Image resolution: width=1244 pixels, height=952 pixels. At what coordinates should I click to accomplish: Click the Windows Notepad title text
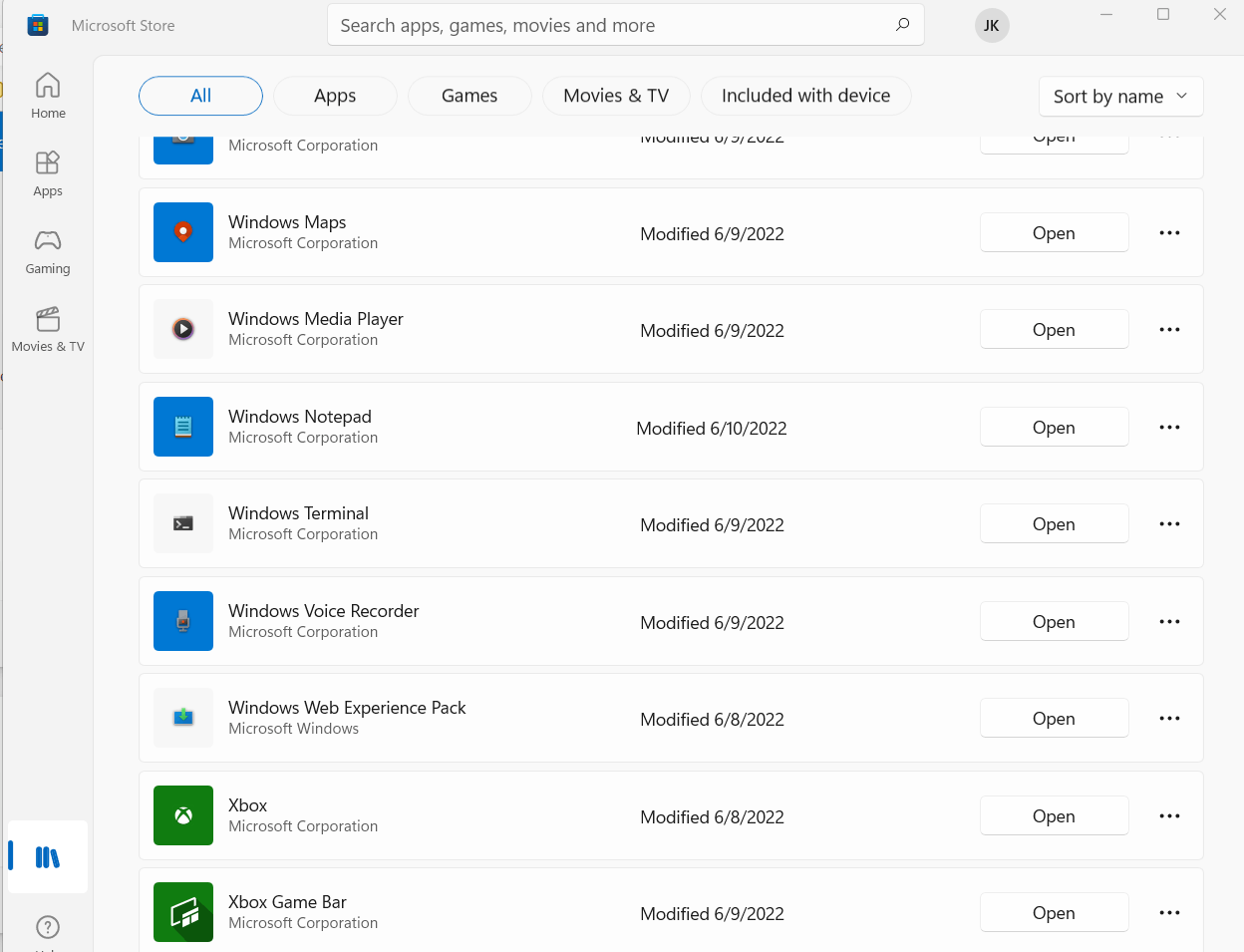point(300,416)
